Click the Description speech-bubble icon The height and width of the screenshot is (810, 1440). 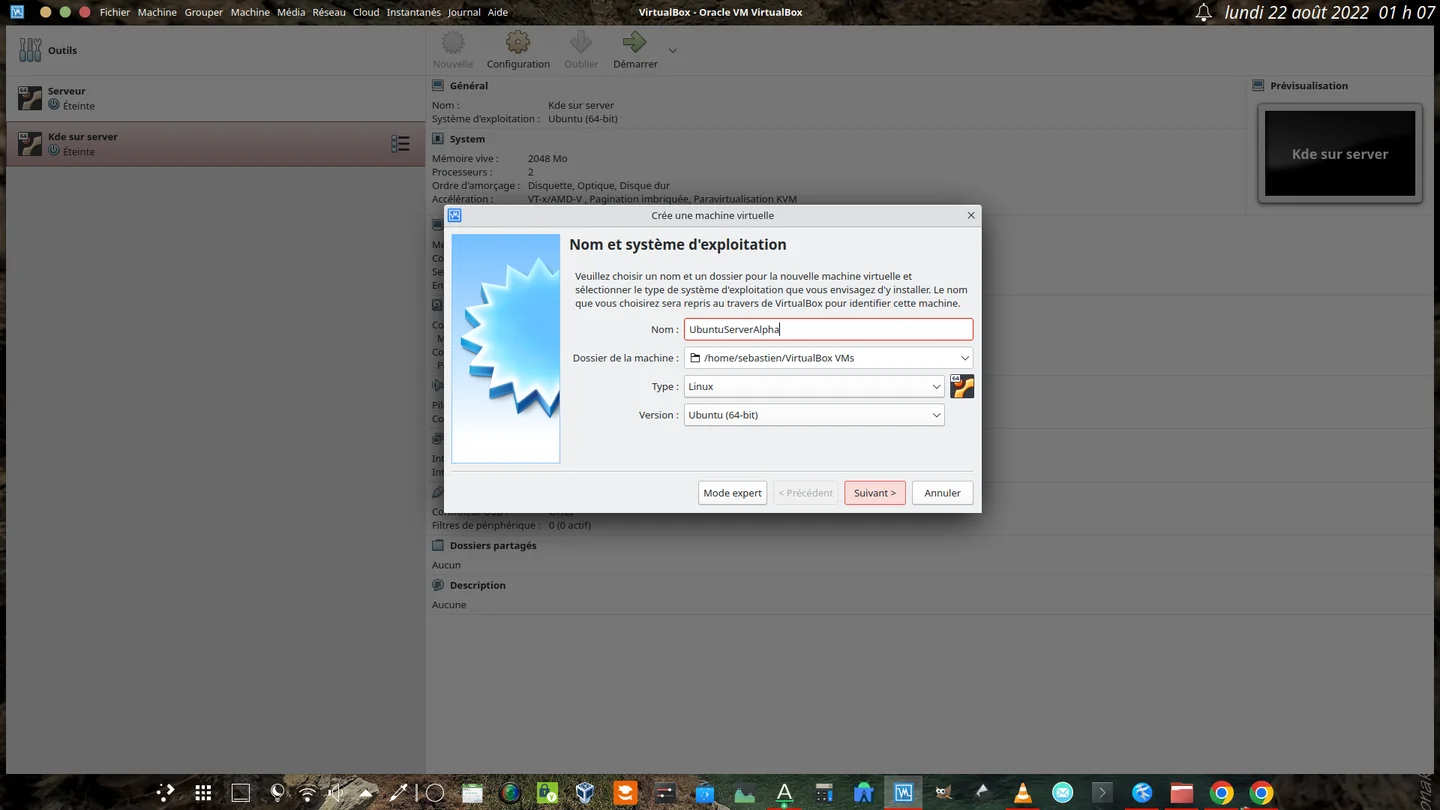pyautogui.click(x=438, y=585)
